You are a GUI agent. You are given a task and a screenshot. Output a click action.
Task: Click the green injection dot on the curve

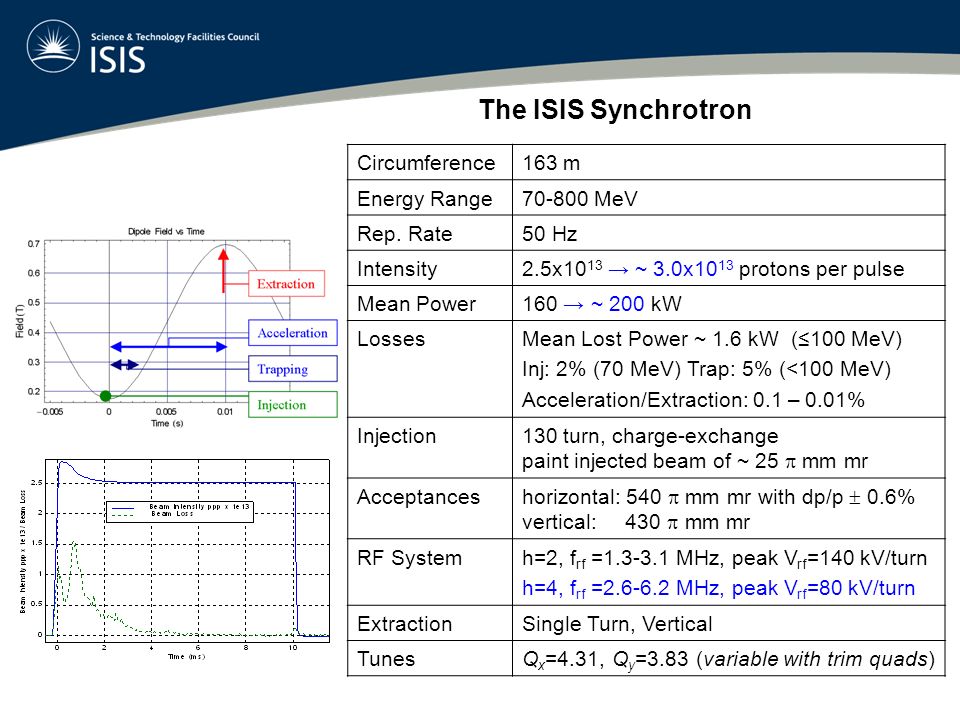point(105,396)
